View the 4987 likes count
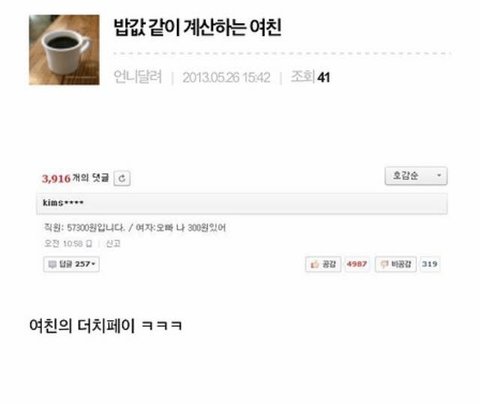 [x=357, y=264]
